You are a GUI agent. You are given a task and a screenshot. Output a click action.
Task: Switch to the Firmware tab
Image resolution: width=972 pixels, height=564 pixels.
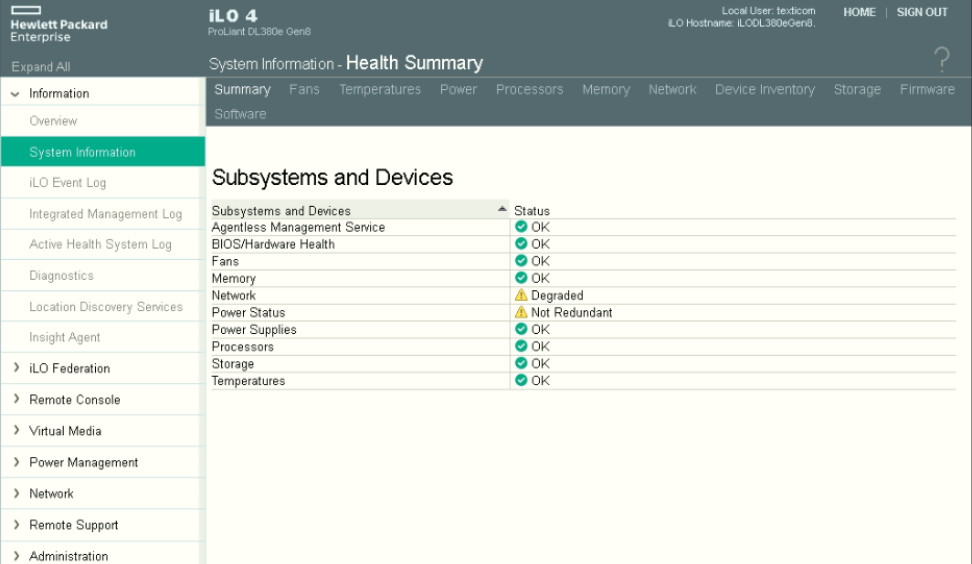[x=927, y=89]
